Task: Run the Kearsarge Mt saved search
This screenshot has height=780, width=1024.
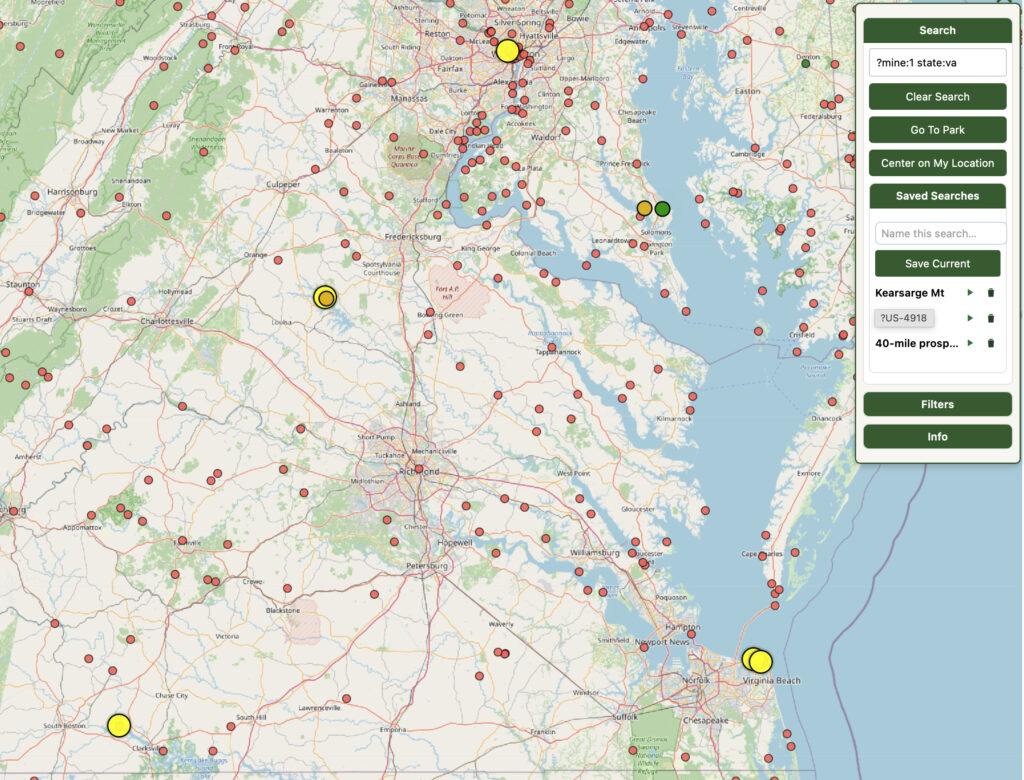Action: tap(969, 293)
